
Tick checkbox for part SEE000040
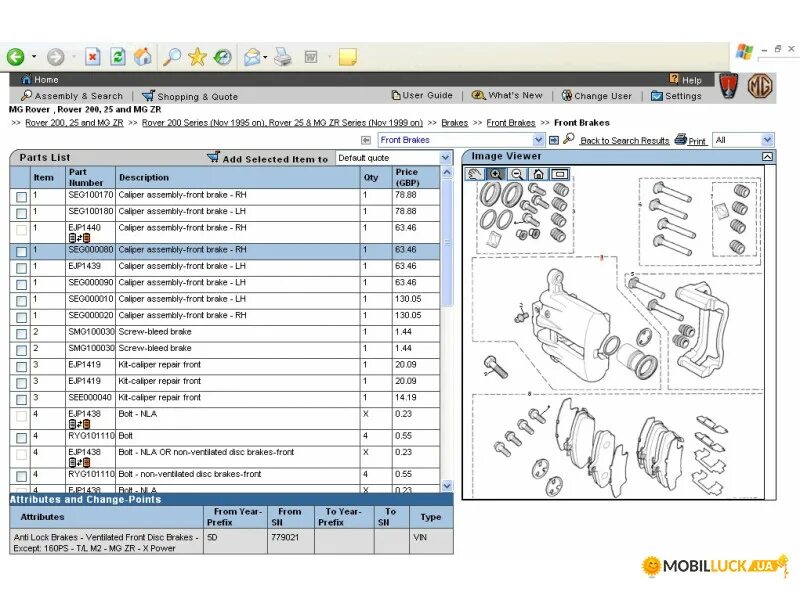pos(21,400)
